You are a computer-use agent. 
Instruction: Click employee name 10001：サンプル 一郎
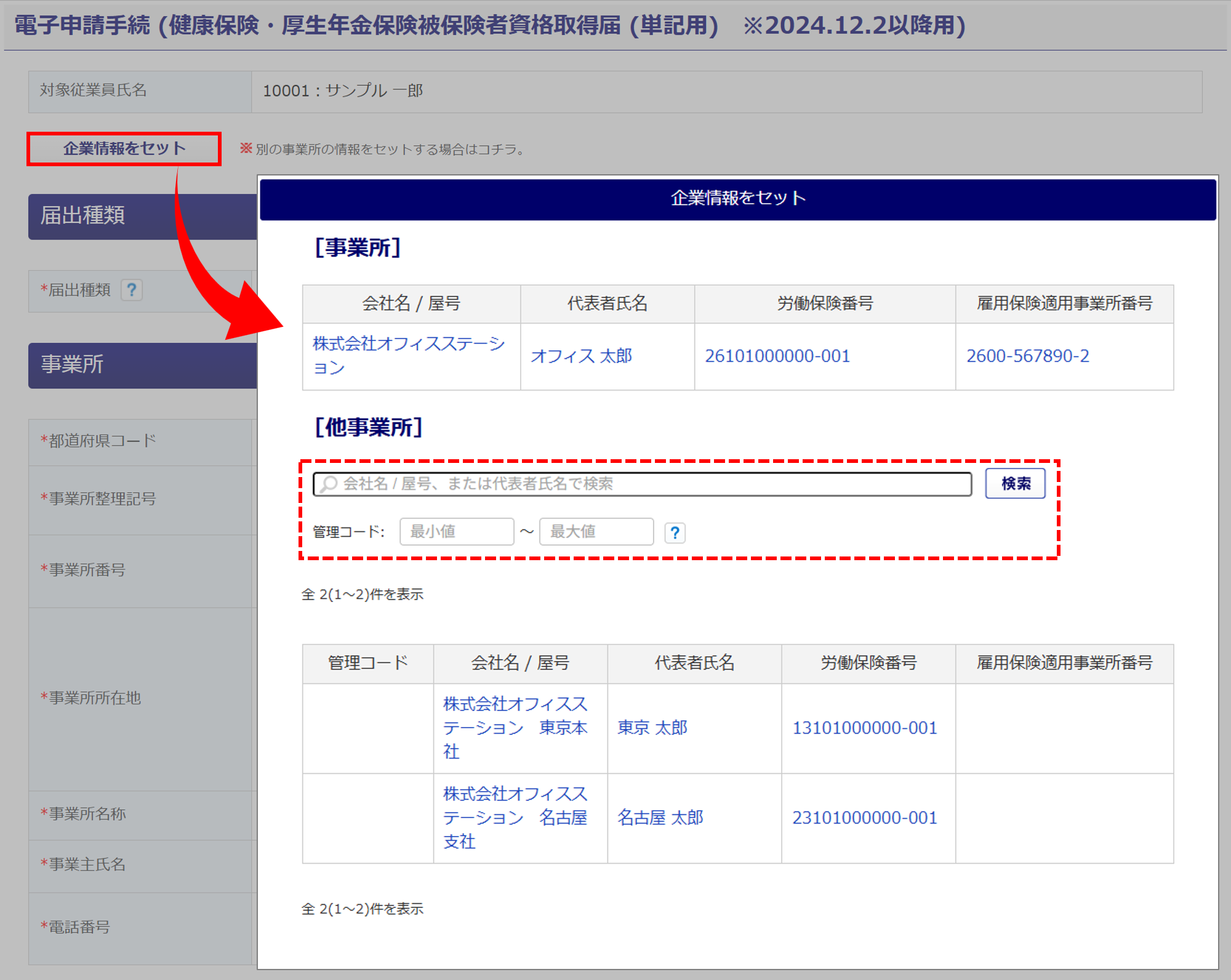pyautogui.click(x=343, y=90)
